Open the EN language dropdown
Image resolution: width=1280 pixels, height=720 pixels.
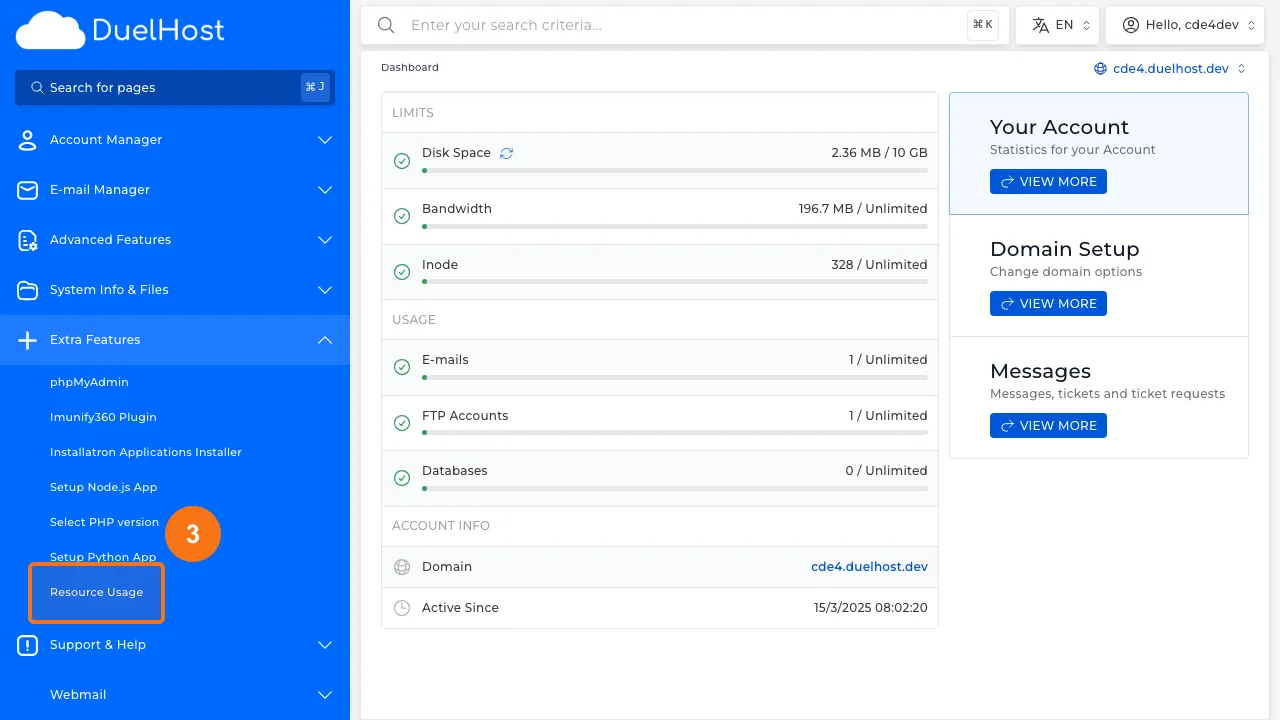pos(1057,25)
